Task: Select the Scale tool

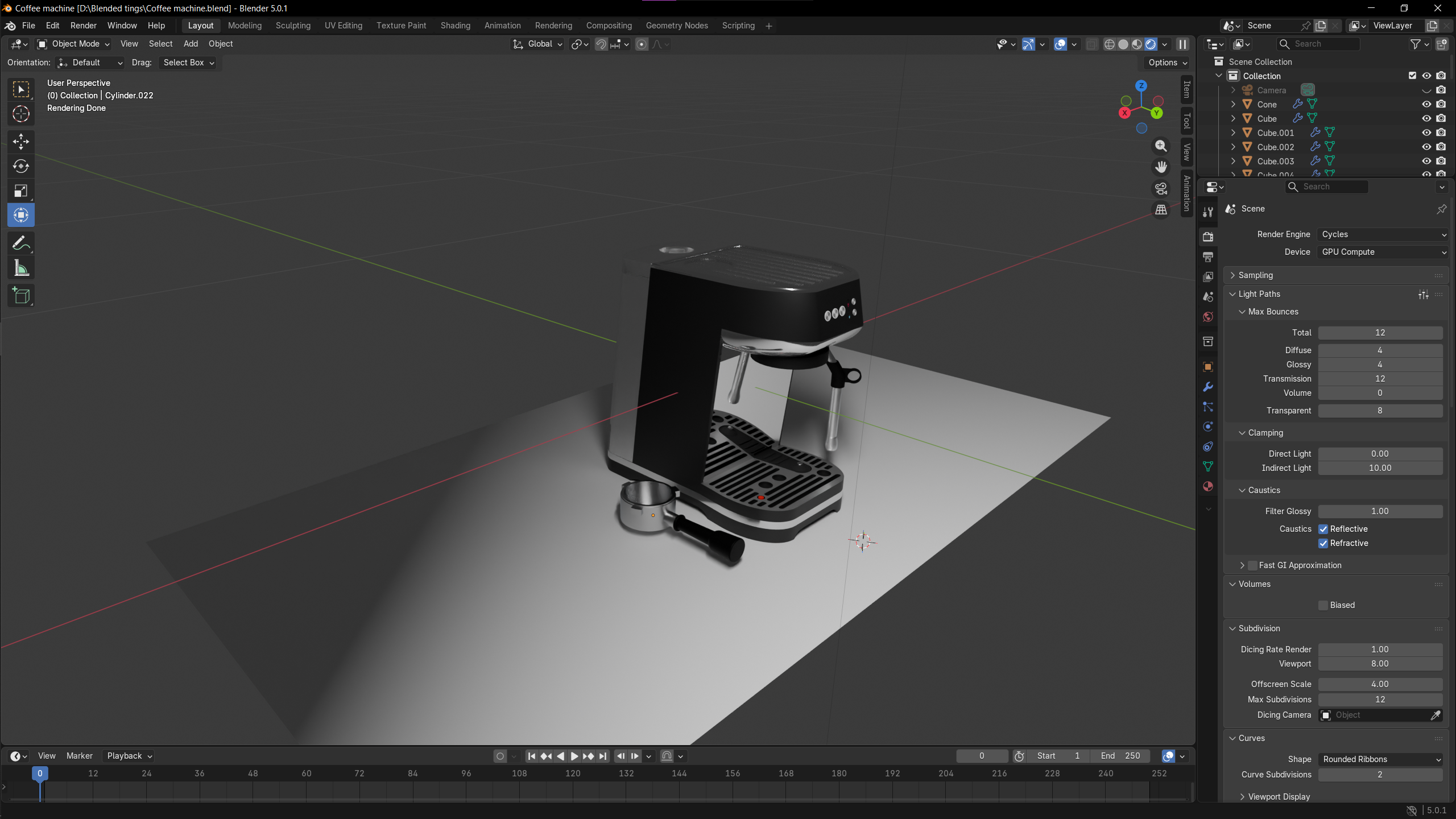Action: click(21, 191)
